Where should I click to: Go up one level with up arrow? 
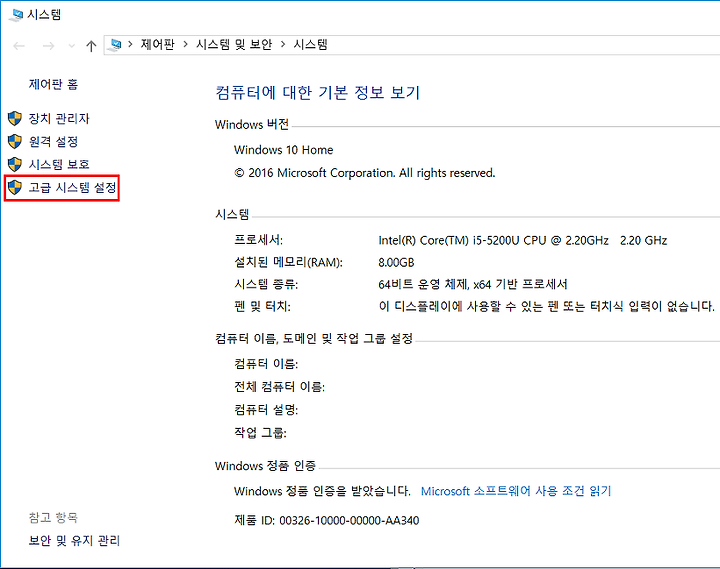tap(91, 45)
